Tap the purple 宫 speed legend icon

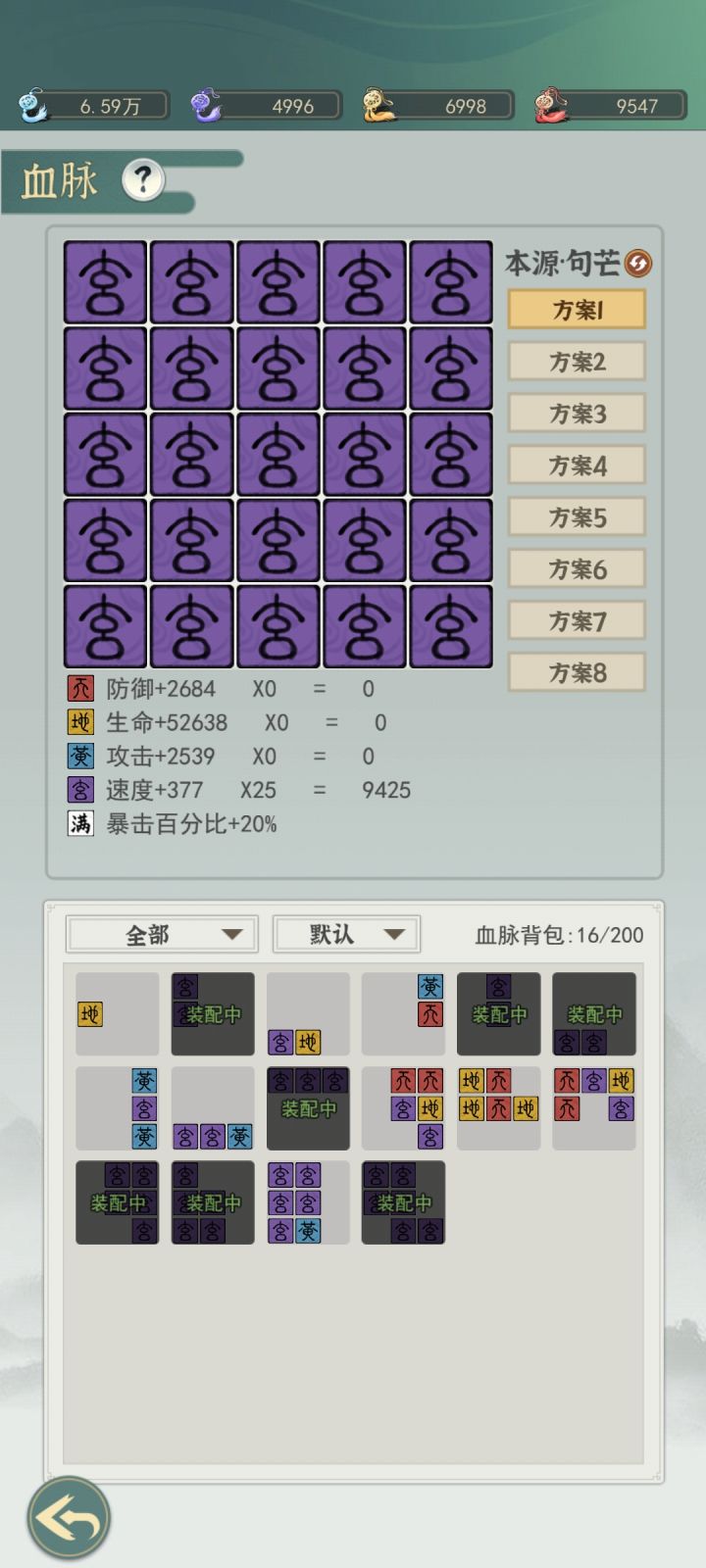(x=80, y=790)
